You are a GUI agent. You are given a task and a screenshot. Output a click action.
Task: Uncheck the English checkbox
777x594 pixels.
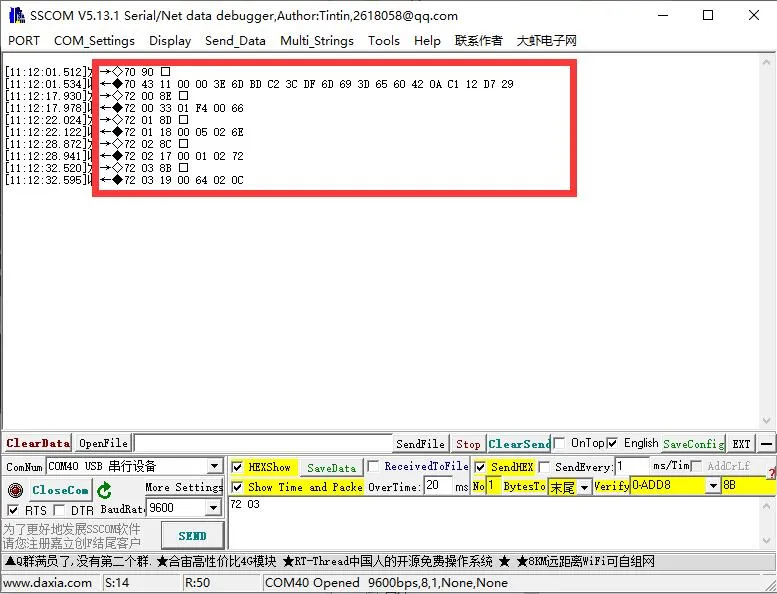pyautogui.click(x=612, y=443)
